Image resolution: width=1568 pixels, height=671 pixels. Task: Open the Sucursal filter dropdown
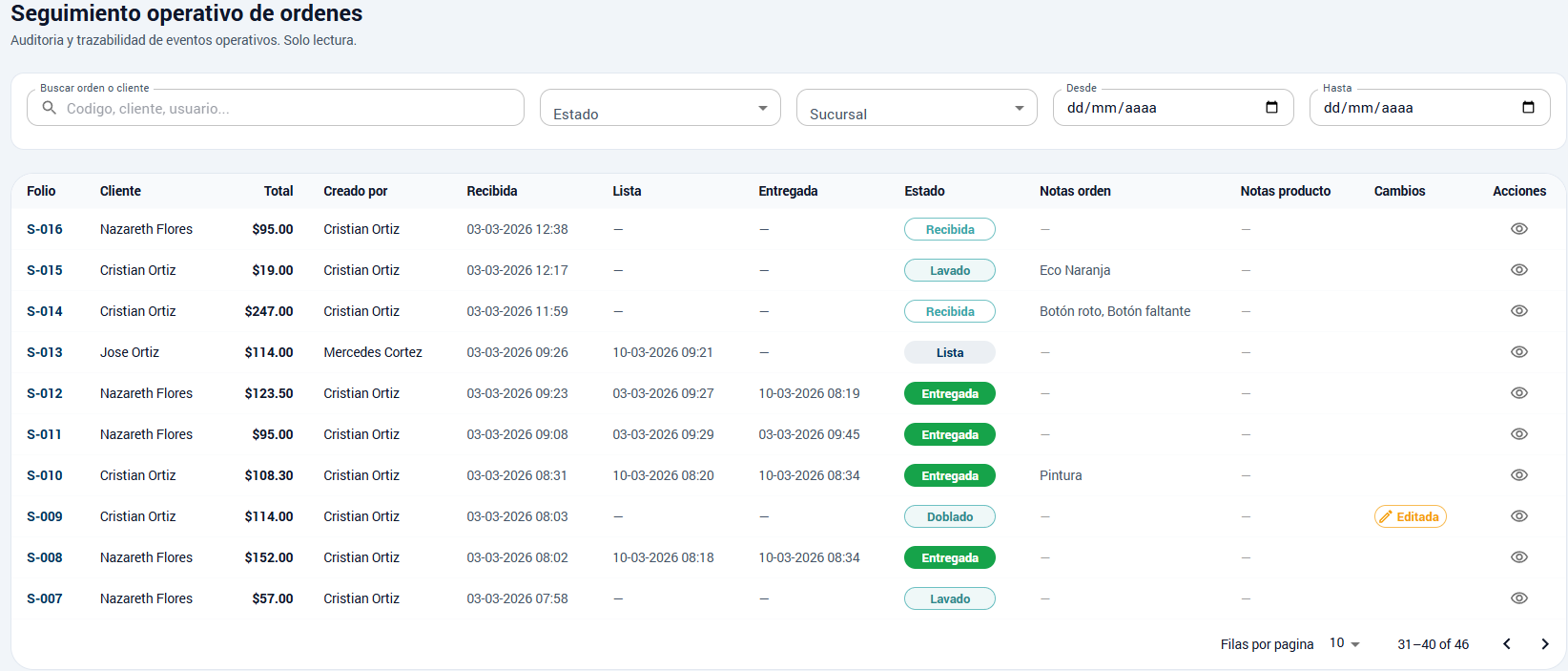pos(917,108)
